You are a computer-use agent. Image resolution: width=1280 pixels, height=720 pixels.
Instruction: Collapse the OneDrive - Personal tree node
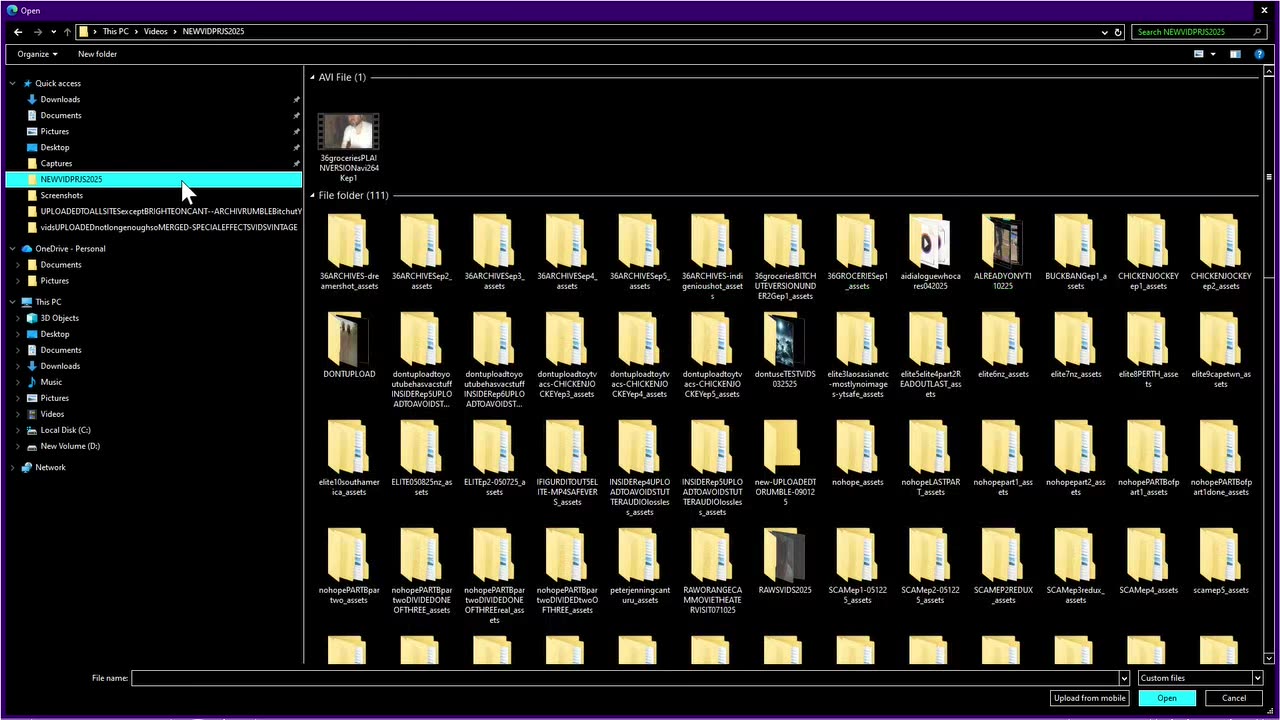point(13,249)
